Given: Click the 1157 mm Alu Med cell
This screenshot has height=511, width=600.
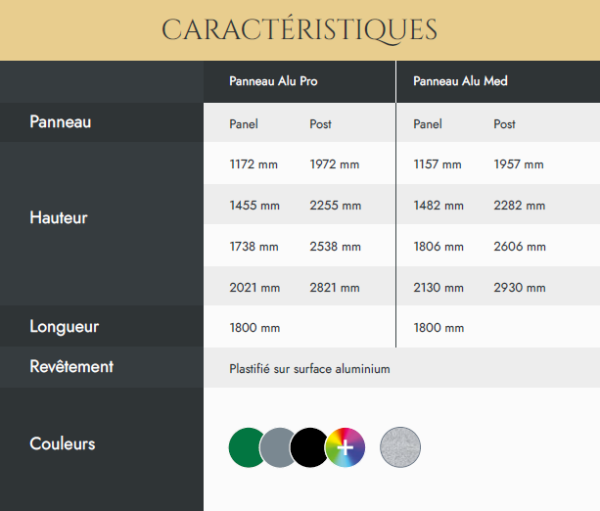Looking at the screenshot, I should pos(437,164).
